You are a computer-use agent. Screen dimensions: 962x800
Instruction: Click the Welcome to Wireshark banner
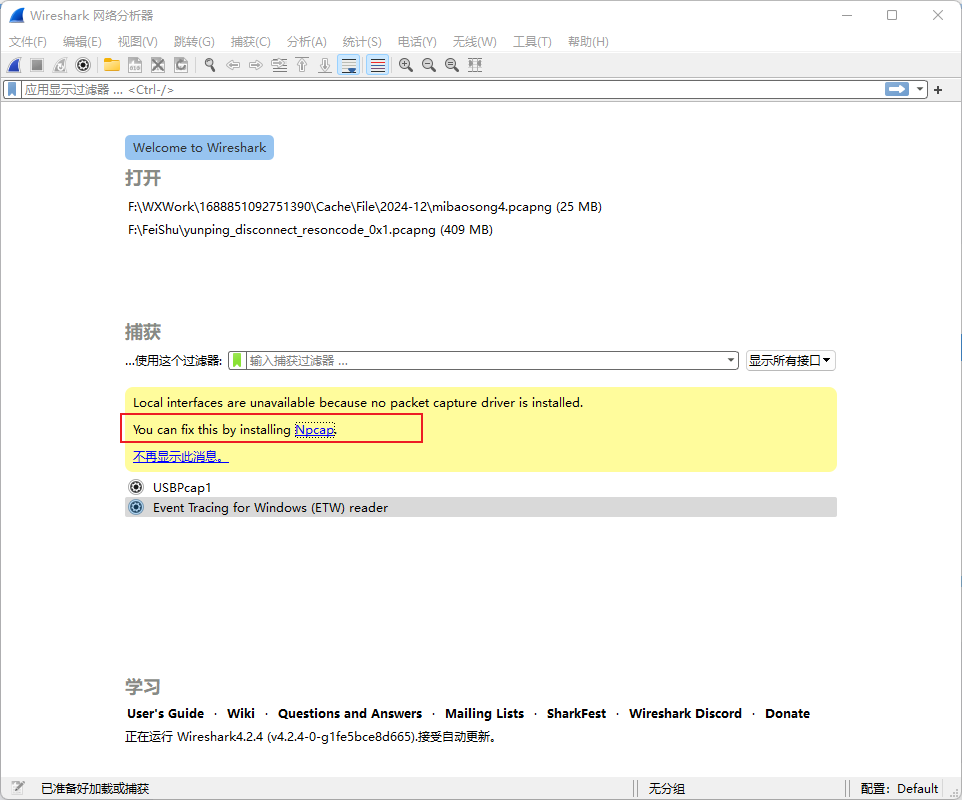click(199, 147)
